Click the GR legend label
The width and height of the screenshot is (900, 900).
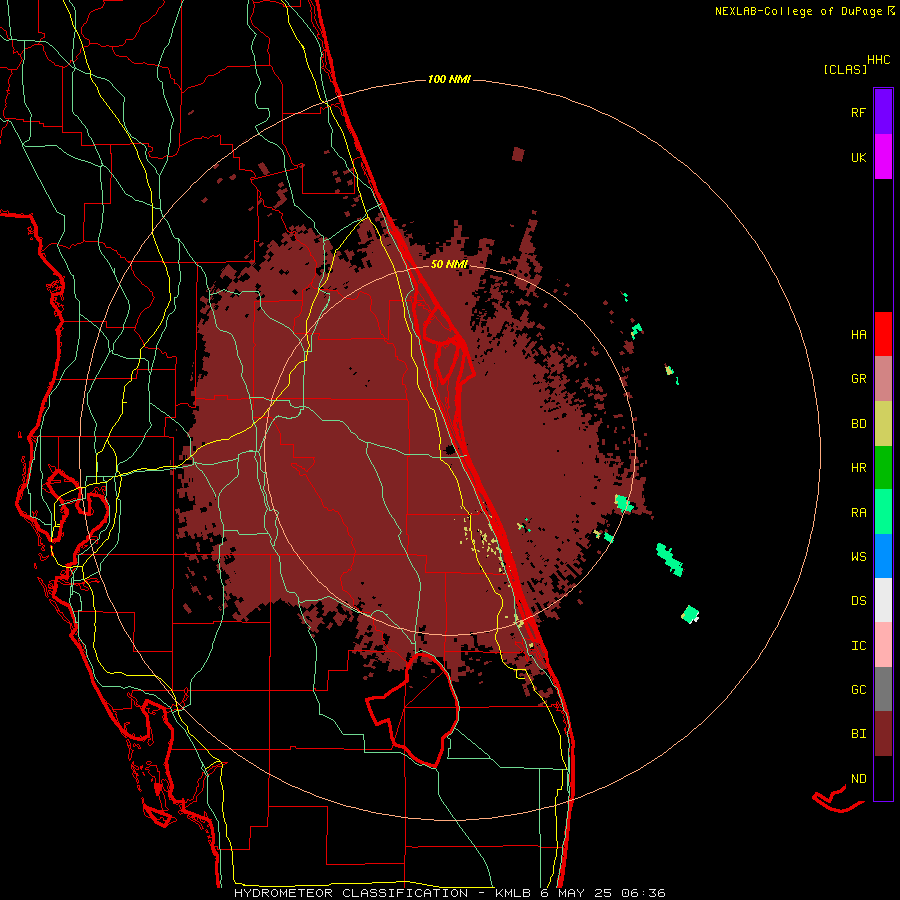click(x=858, y=379)
